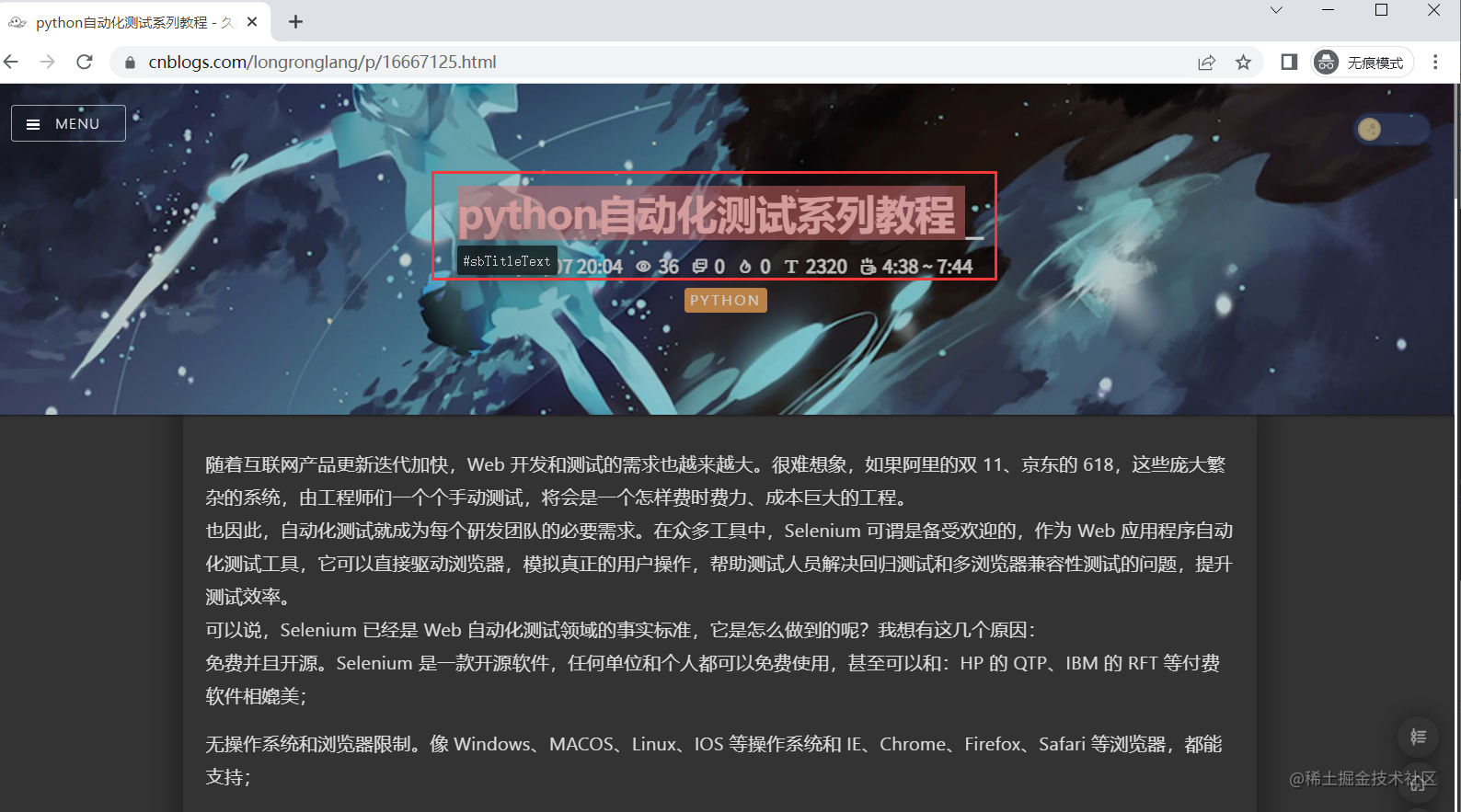Click the address bar URL
1461x812 pixels.
click(322, 62)
